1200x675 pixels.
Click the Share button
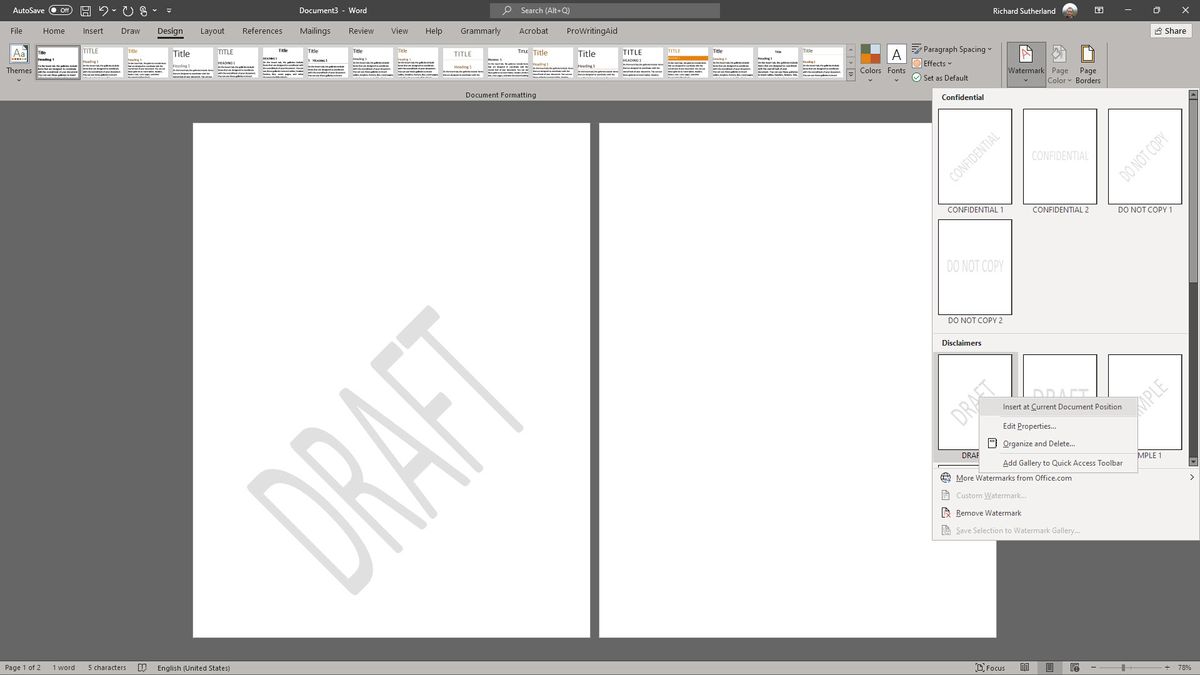pyautogui.click(x=1169, y=31)
